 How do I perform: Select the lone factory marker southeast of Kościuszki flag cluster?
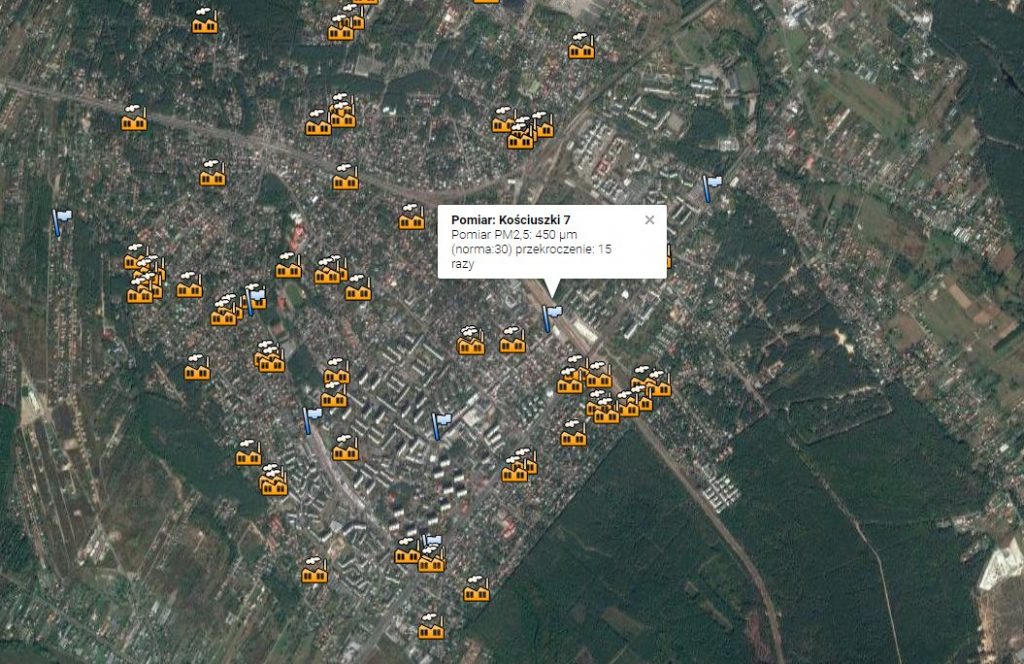click(x=573, y=433)
